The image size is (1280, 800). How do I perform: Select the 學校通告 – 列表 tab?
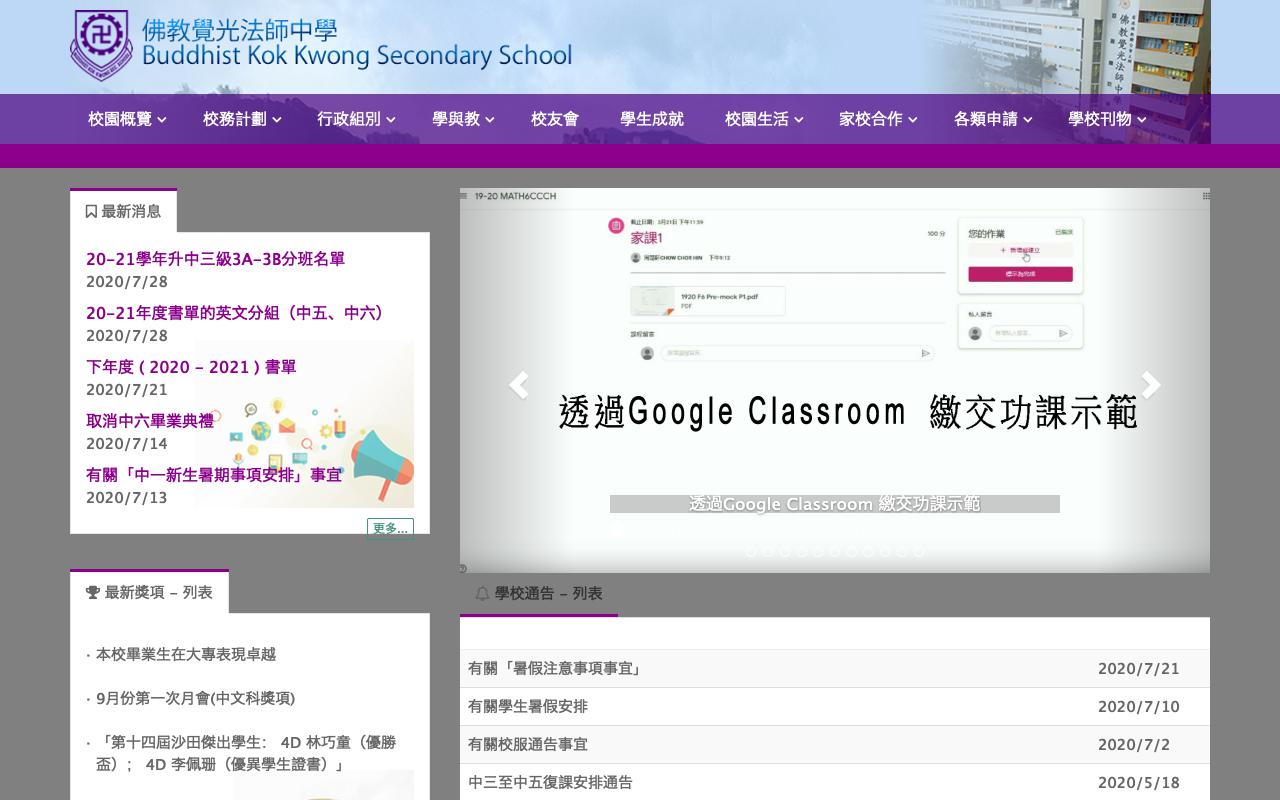click(x=539, y=594)
